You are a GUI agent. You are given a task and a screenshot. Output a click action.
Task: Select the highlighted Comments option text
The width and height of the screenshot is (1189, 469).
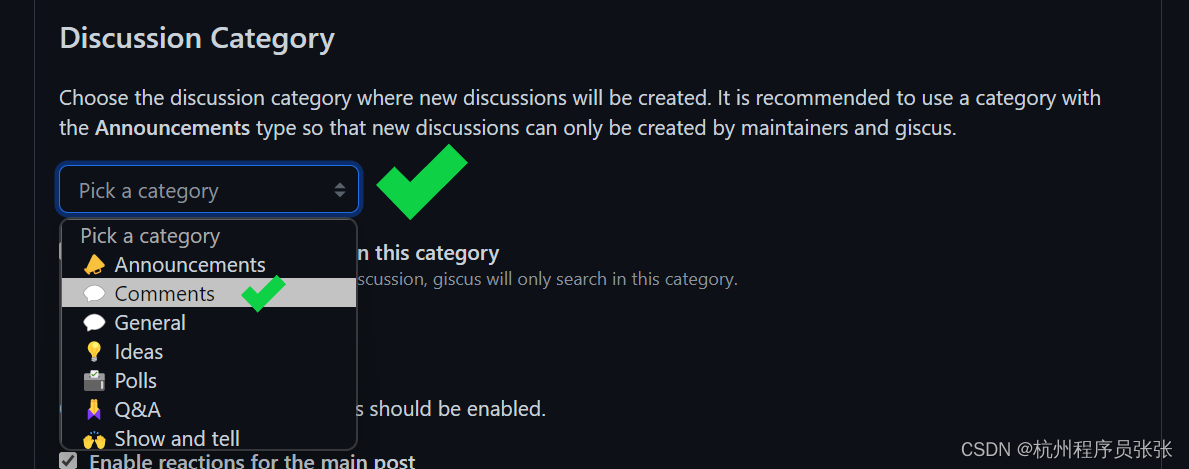[165, 294]
